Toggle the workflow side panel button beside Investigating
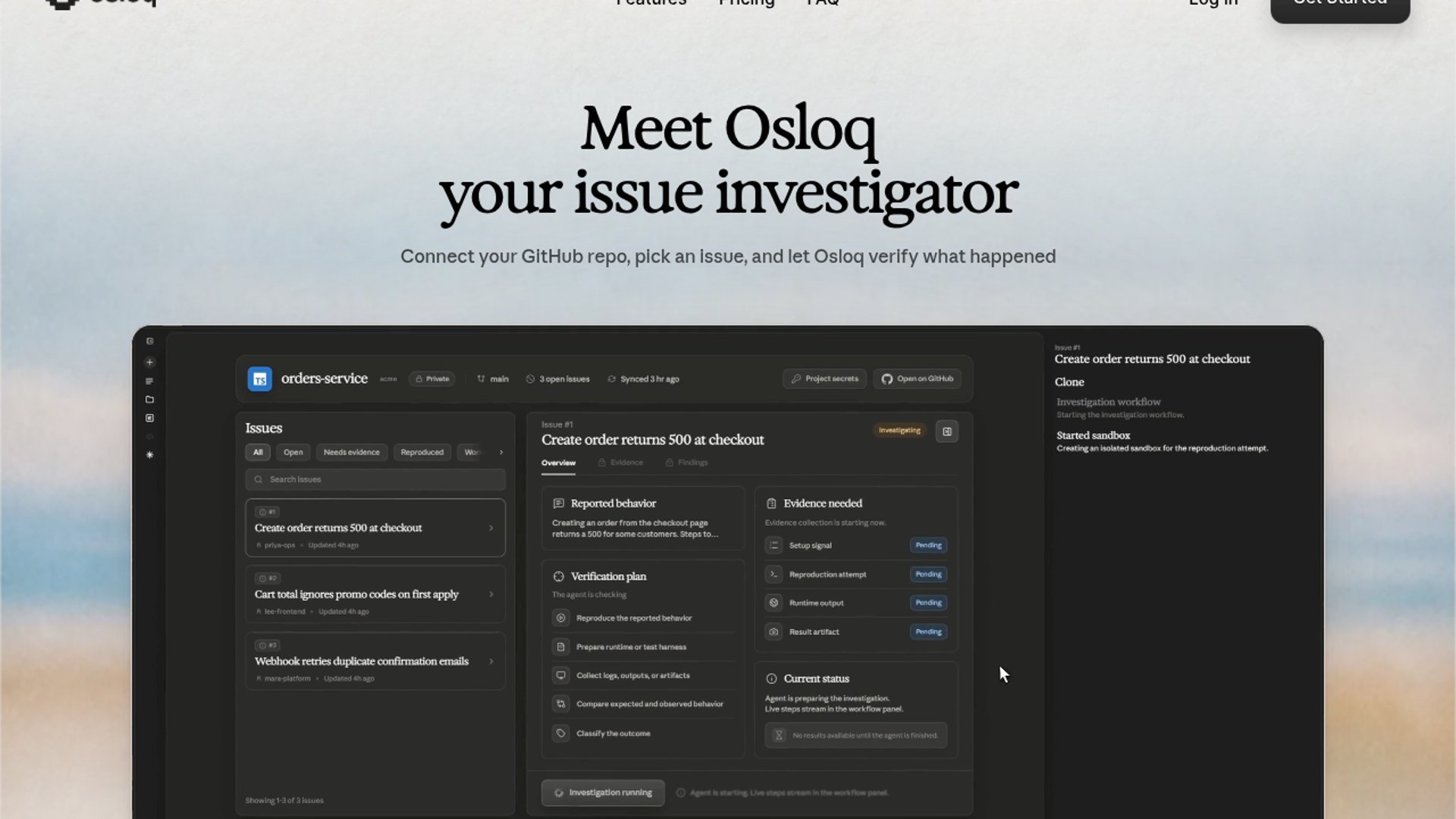This screenshot has width=1456, height=819. [947, 431]
